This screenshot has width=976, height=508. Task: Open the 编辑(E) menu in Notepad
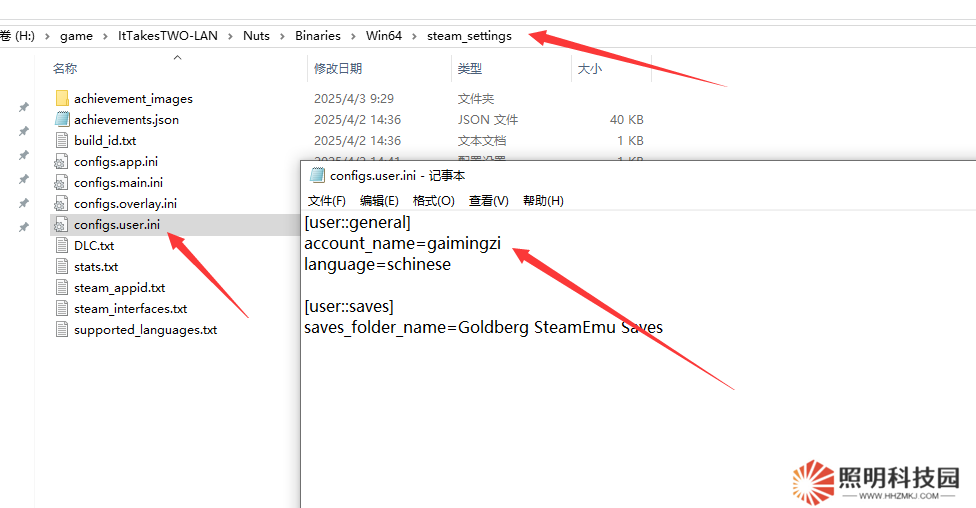click(379, 201)
